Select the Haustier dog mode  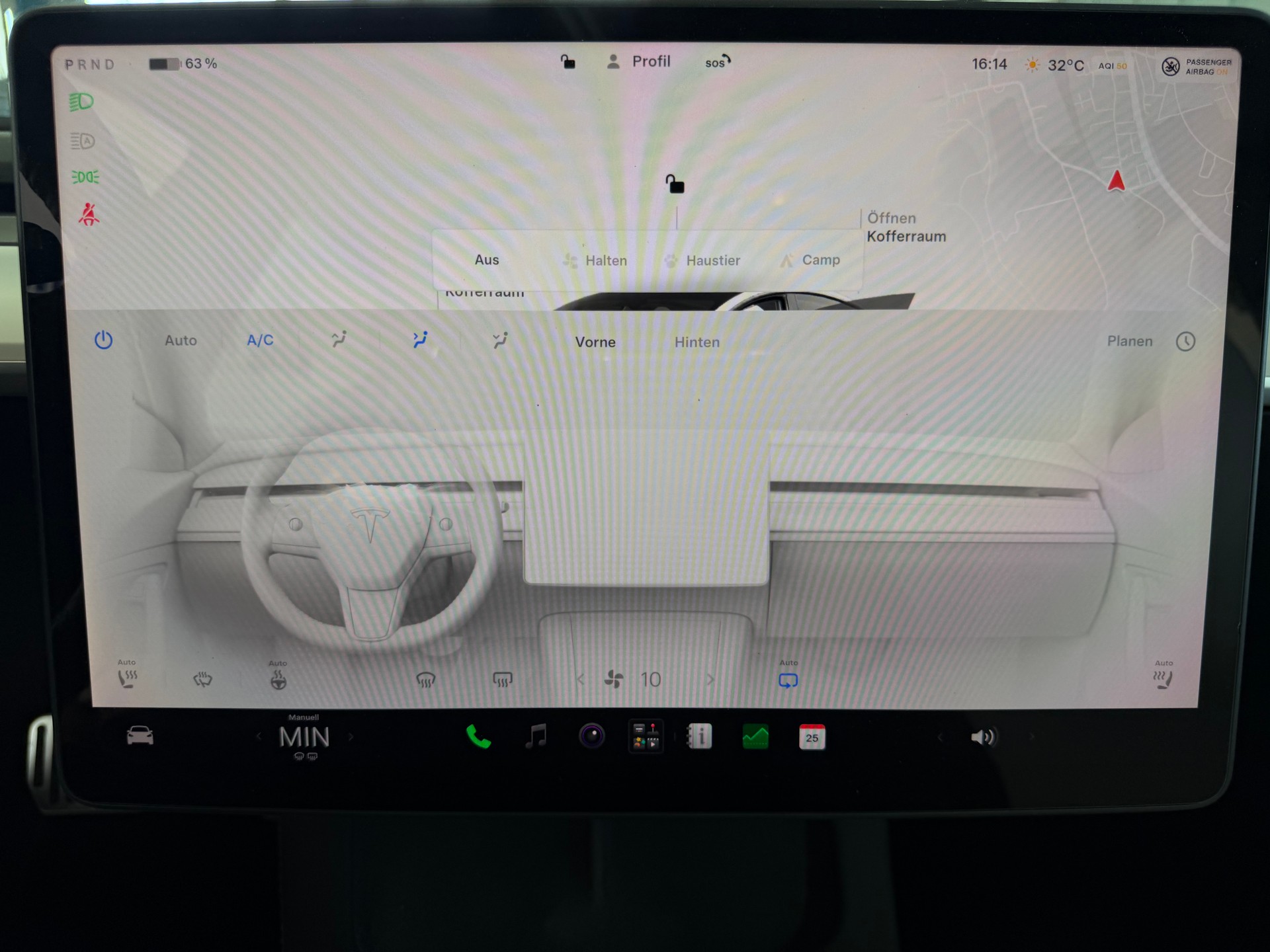702,260
